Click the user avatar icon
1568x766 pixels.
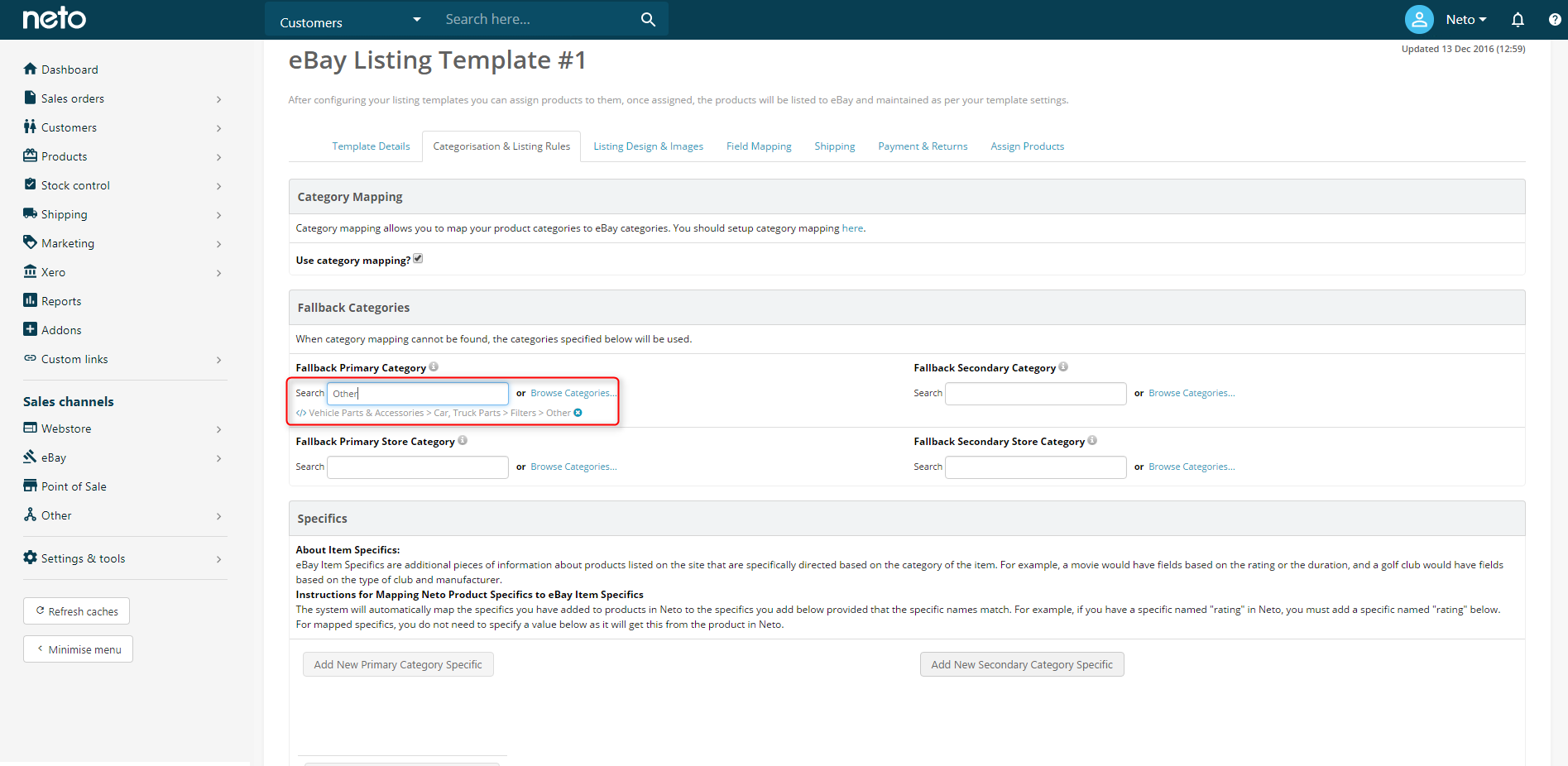tap(1419, 19)
